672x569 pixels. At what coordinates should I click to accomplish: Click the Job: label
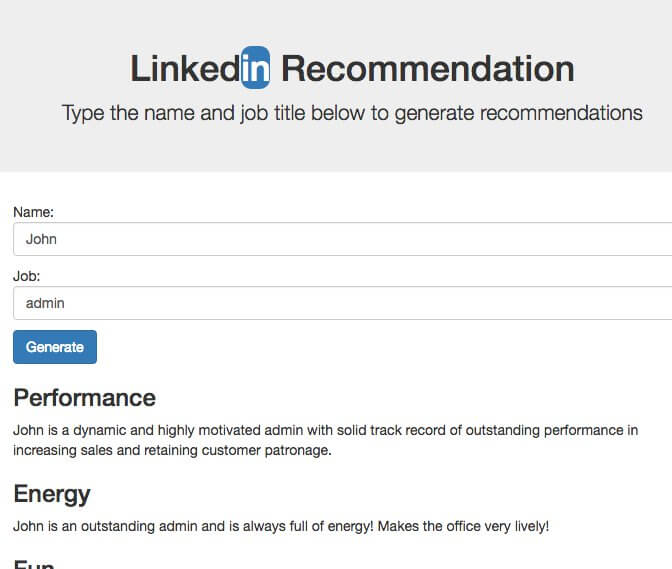click(27, 276)
